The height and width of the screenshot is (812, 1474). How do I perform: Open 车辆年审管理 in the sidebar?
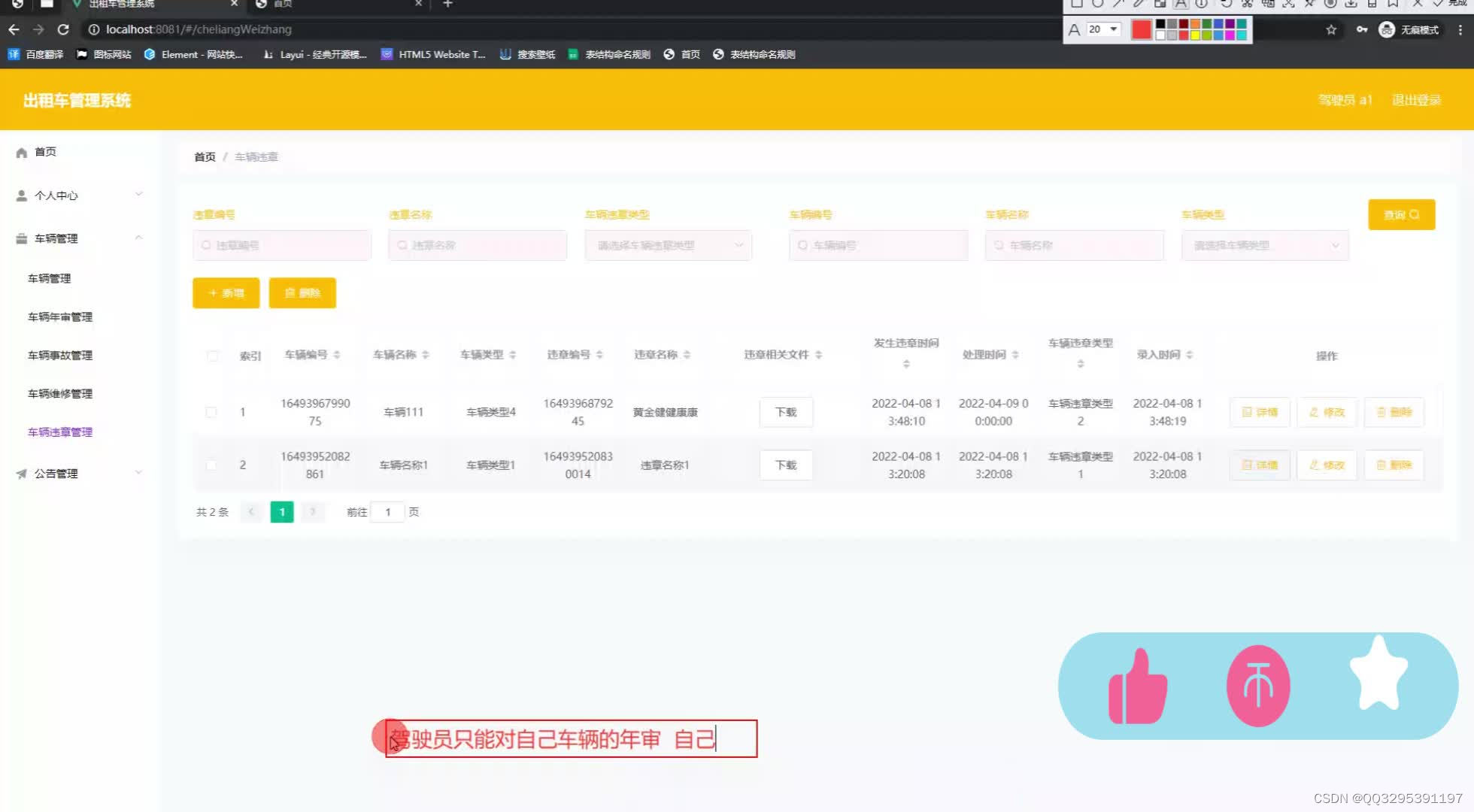tap(60, 317)
